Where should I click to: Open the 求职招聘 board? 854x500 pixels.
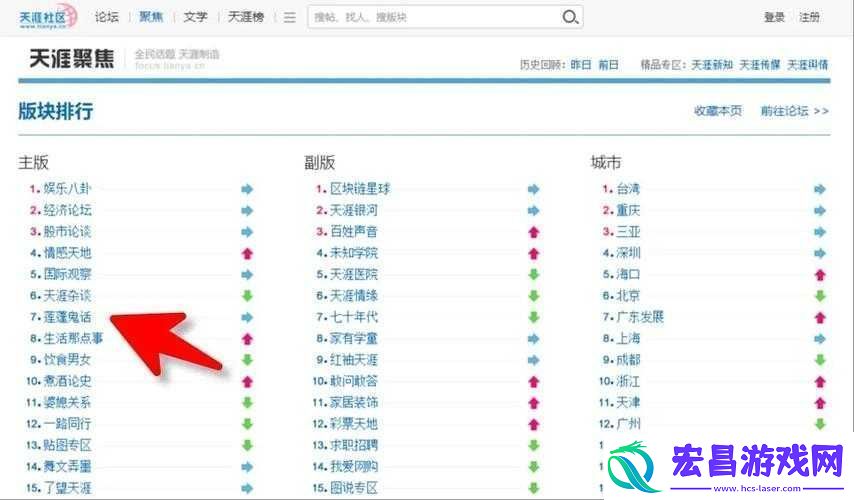(x=354, y=445)
